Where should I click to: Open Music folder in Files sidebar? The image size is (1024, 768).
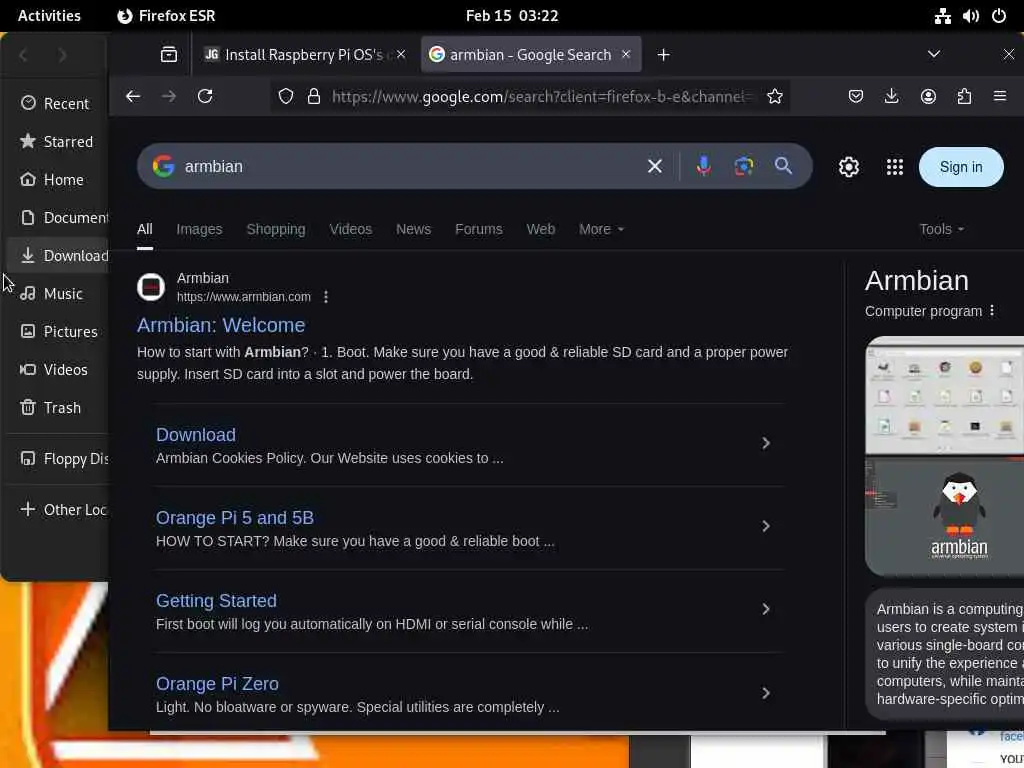tap(56, 294)
